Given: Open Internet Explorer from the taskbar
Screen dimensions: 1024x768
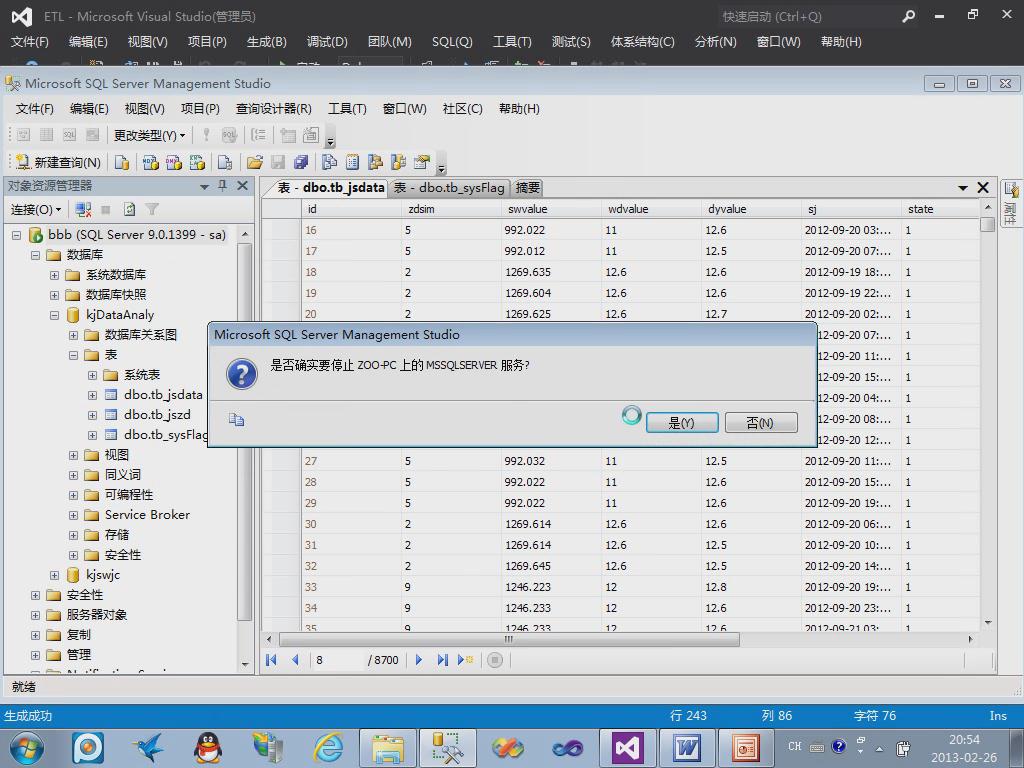Looking at the screenshot, I should point(328,748).
